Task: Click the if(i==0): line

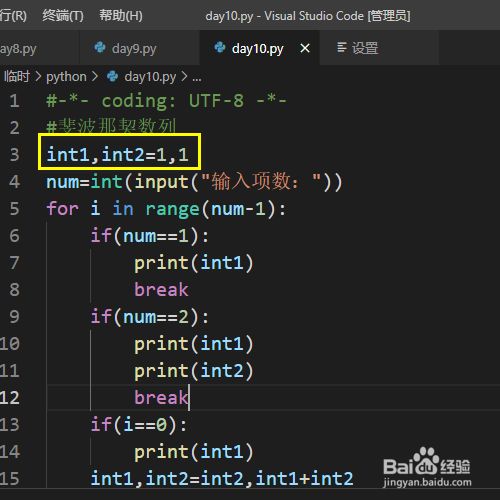Action: 139,425
